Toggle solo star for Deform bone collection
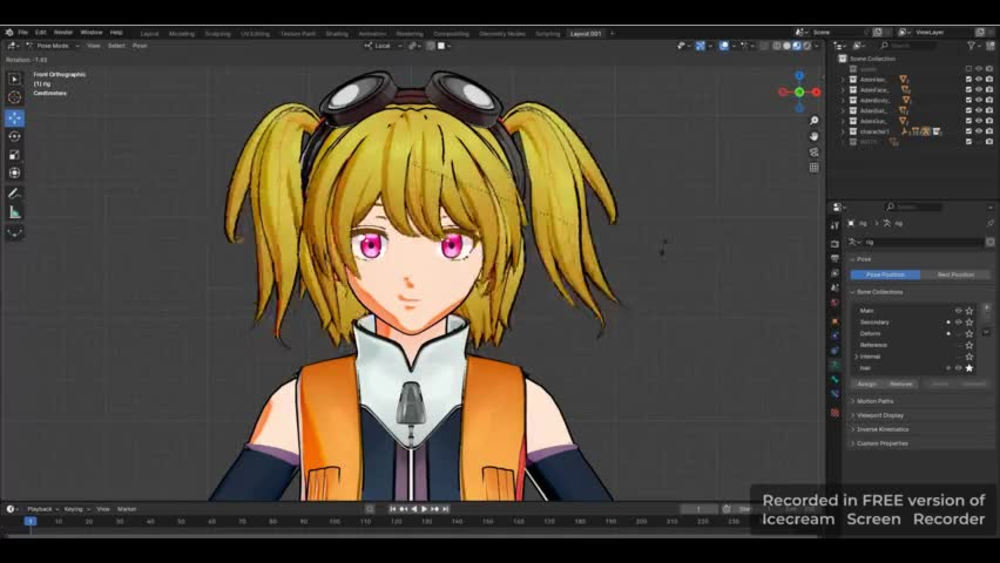The height and width of the screenshot is (563, 1000). tap(969, 333)
